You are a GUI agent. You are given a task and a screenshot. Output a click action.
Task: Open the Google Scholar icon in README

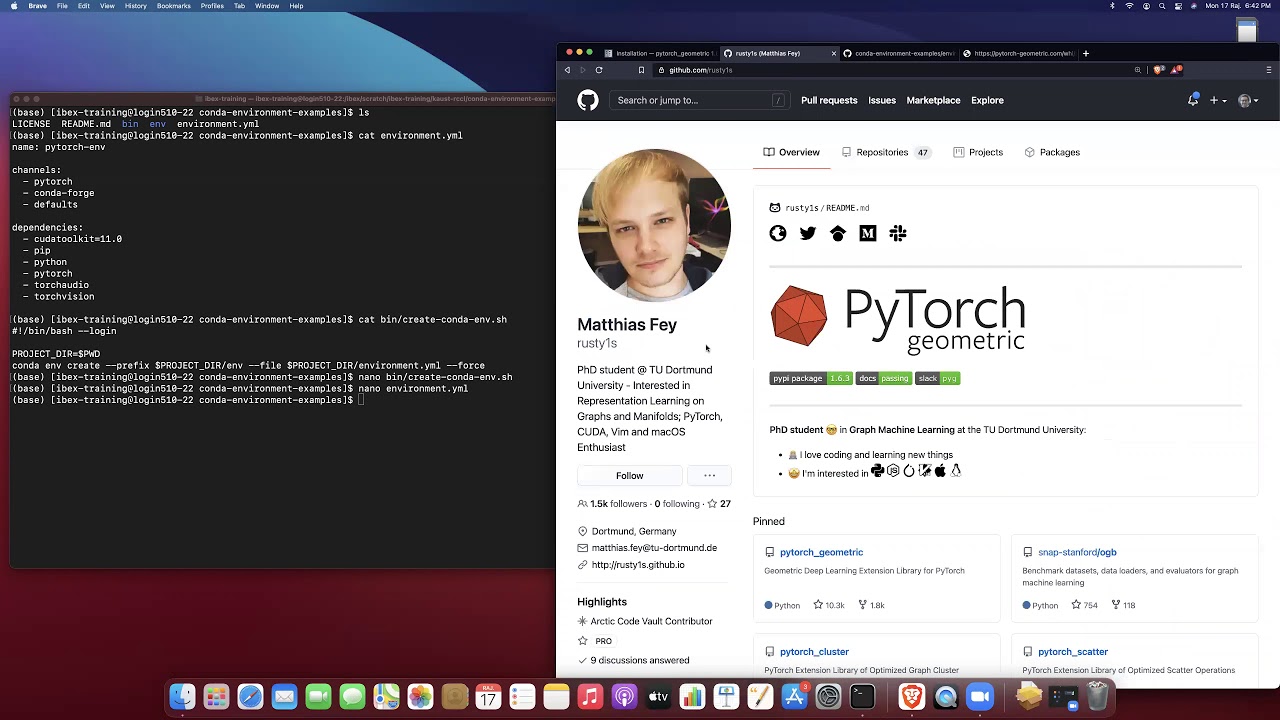(x=838, y=233)
